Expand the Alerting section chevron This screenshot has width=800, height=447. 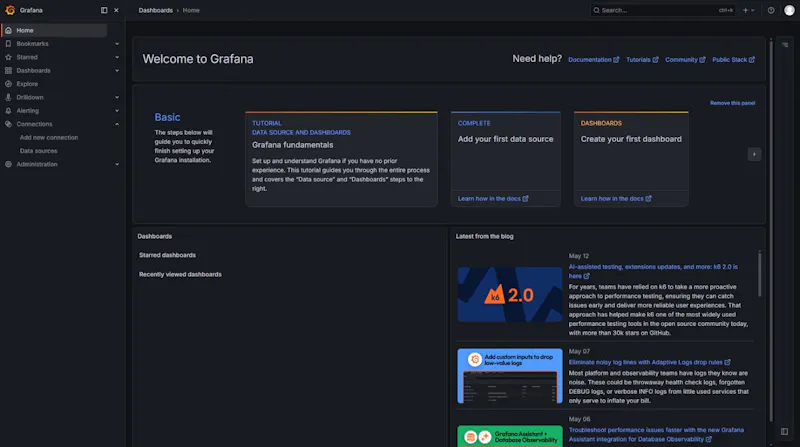pos(117,110)
